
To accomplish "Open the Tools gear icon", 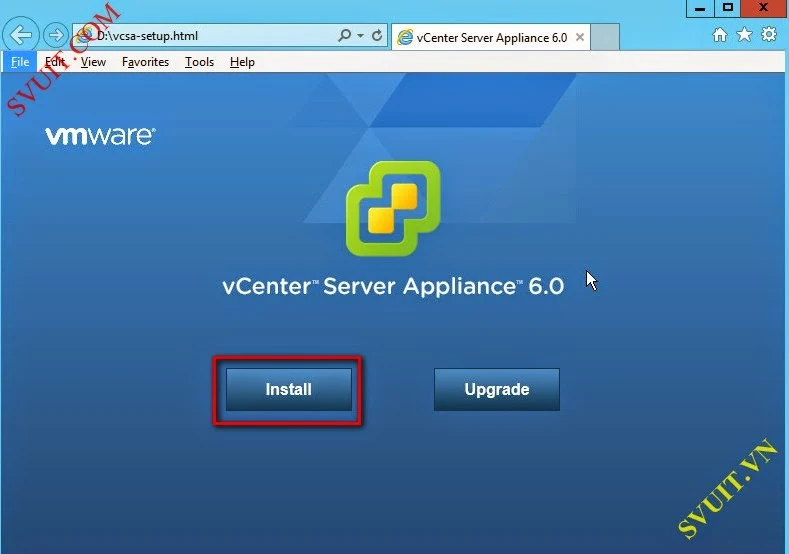I will pos(769,35).
